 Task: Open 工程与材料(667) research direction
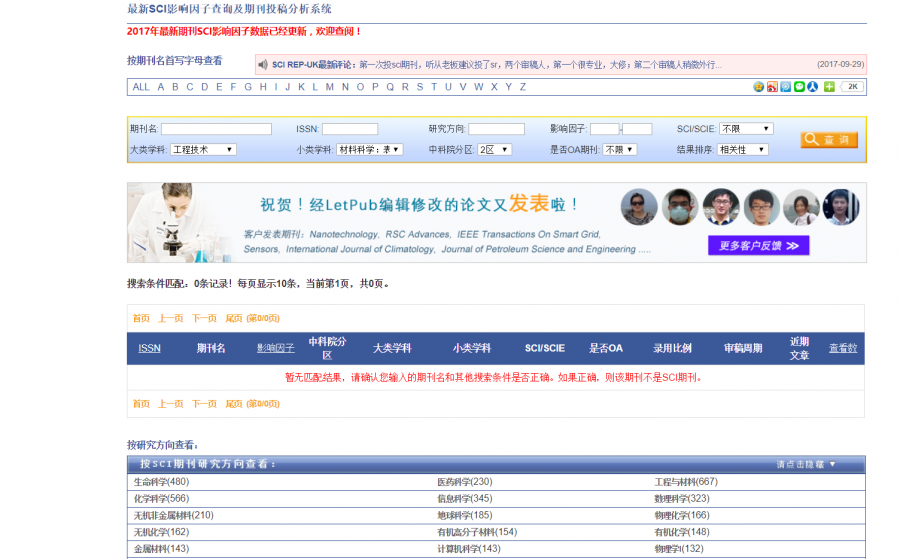click(686, 482)
